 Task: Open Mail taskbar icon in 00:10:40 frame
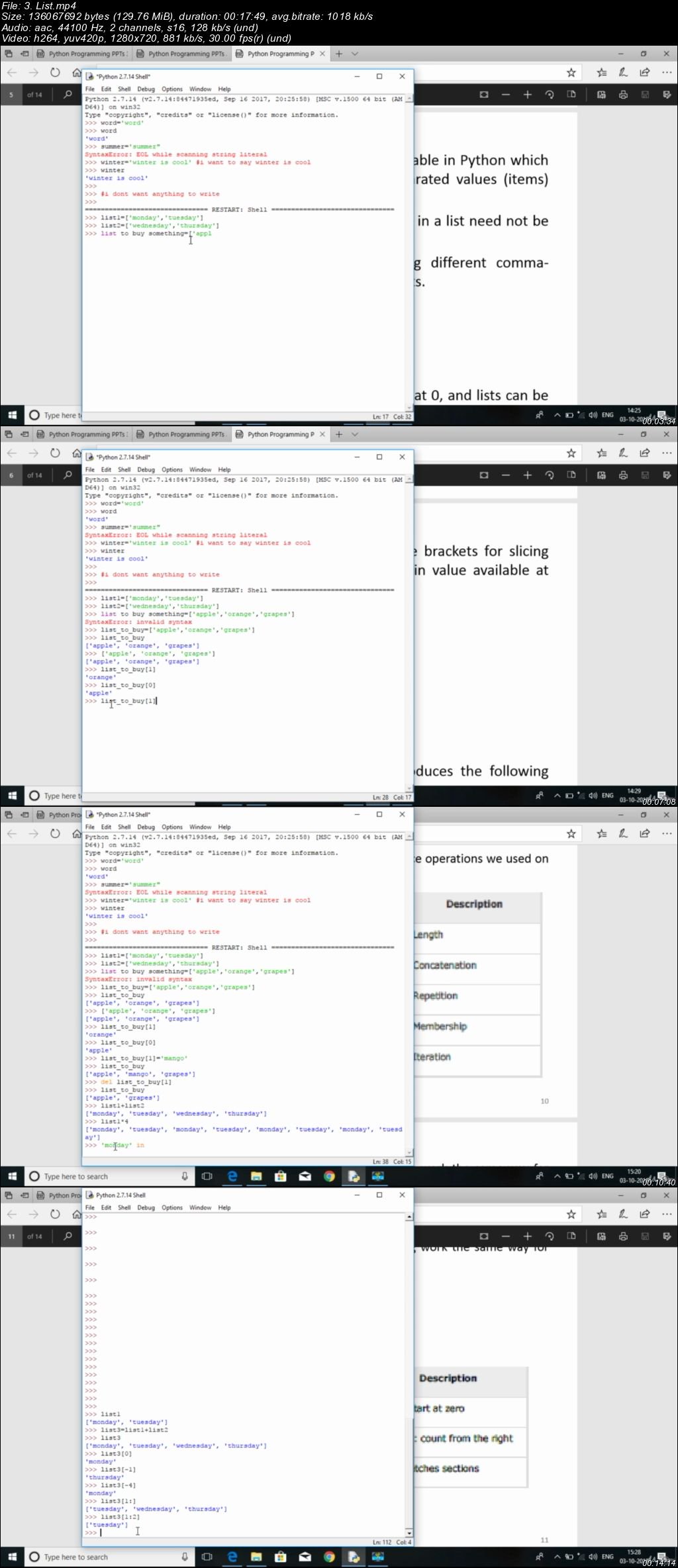(x=305, y=1176)
